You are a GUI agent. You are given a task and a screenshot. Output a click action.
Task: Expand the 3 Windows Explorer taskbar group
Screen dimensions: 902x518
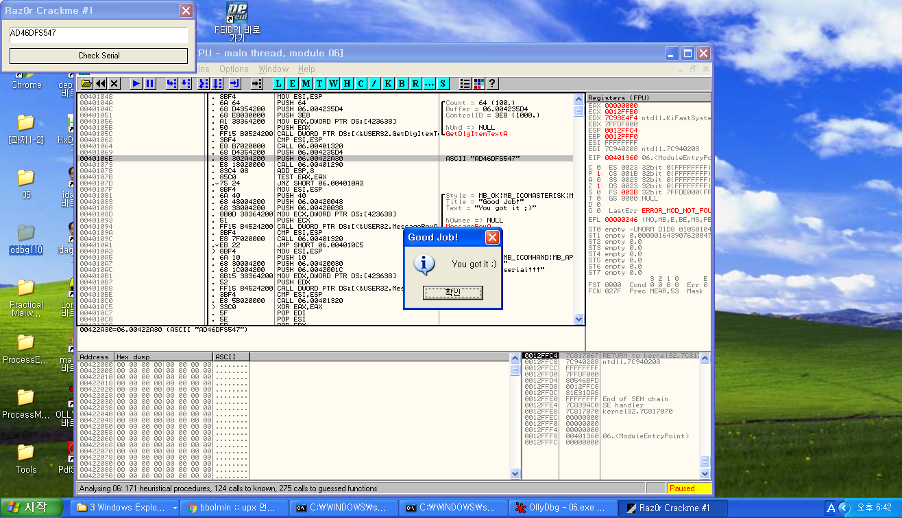pos(126,508)
